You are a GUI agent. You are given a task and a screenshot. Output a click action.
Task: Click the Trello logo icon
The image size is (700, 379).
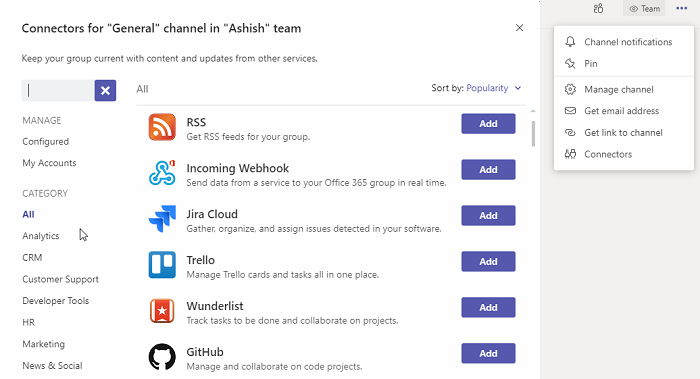click(x=162, y=265)
